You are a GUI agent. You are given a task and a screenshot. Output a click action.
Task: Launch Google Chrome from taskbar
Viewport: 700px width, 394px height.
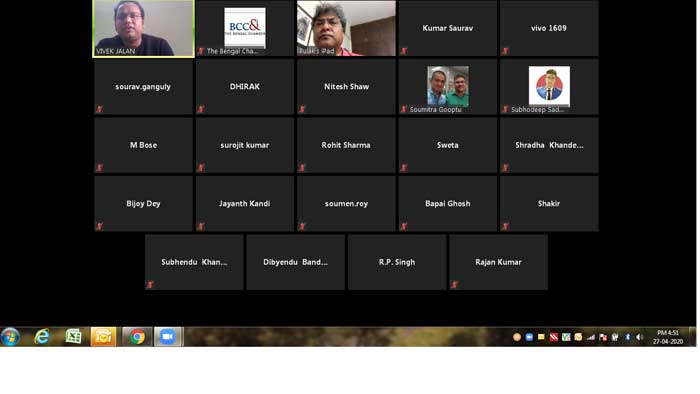coord(137,337)
